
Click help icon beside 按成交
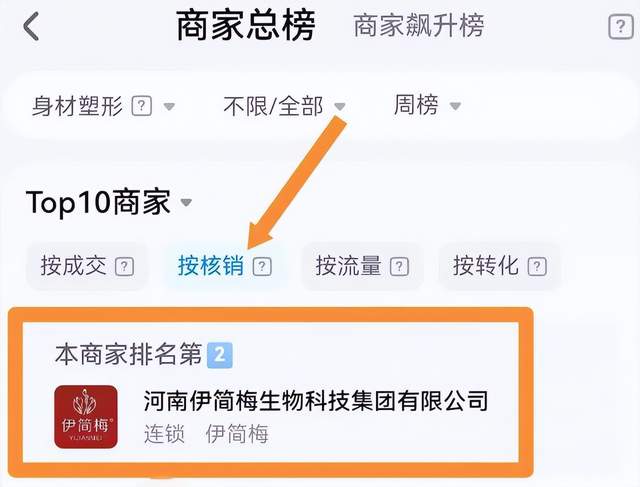click(124, 267)
